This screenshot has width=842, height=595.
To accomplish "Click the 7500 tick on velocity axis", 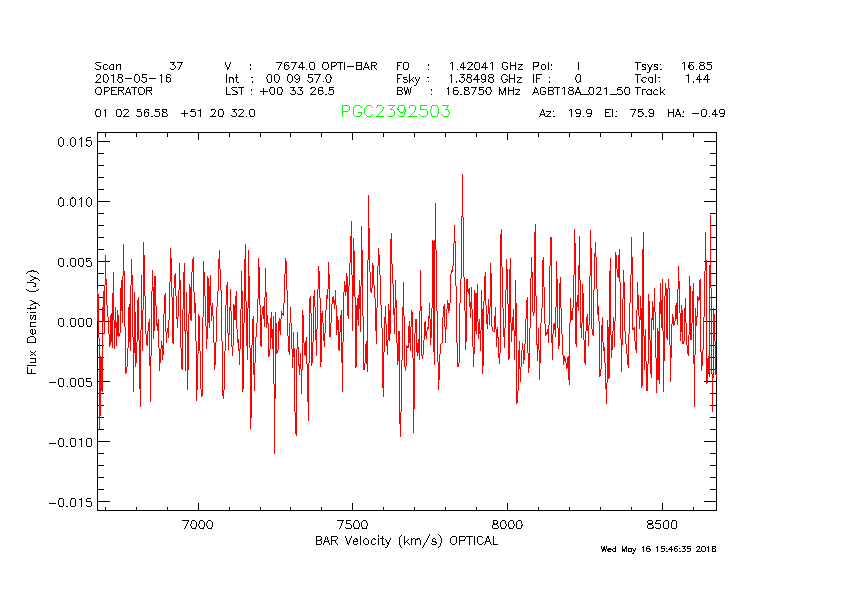I will coord(353,524).
